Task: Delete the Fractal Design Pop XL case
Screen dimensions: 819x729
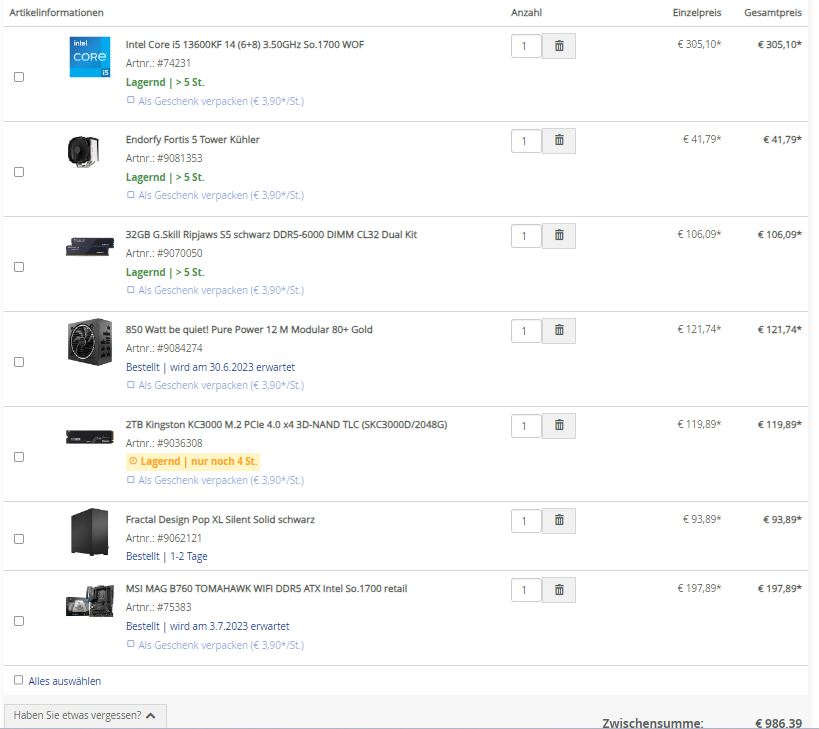Action: pos(558,520)
